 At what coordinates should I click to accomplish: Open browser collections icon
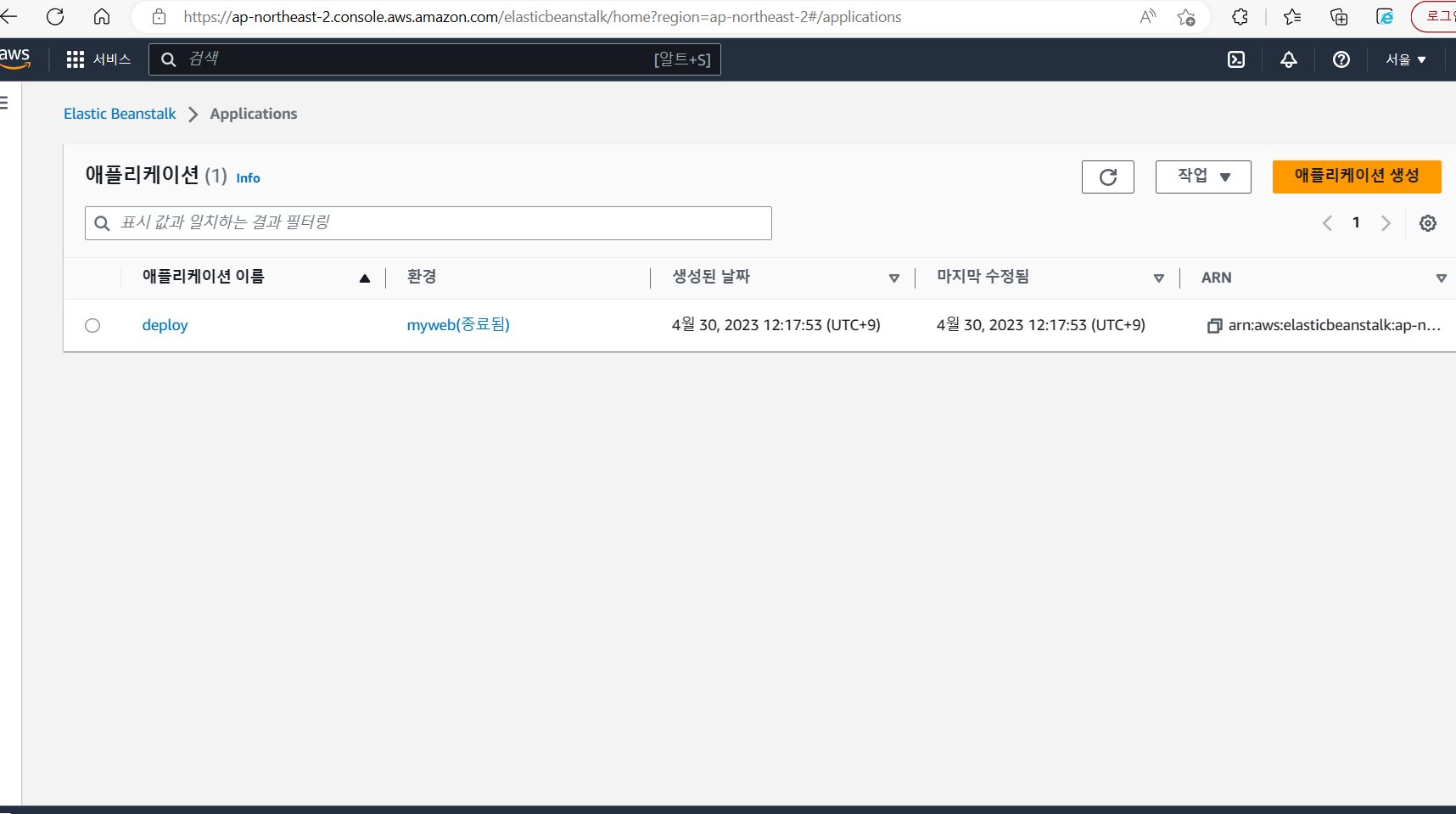(1339, 16)
